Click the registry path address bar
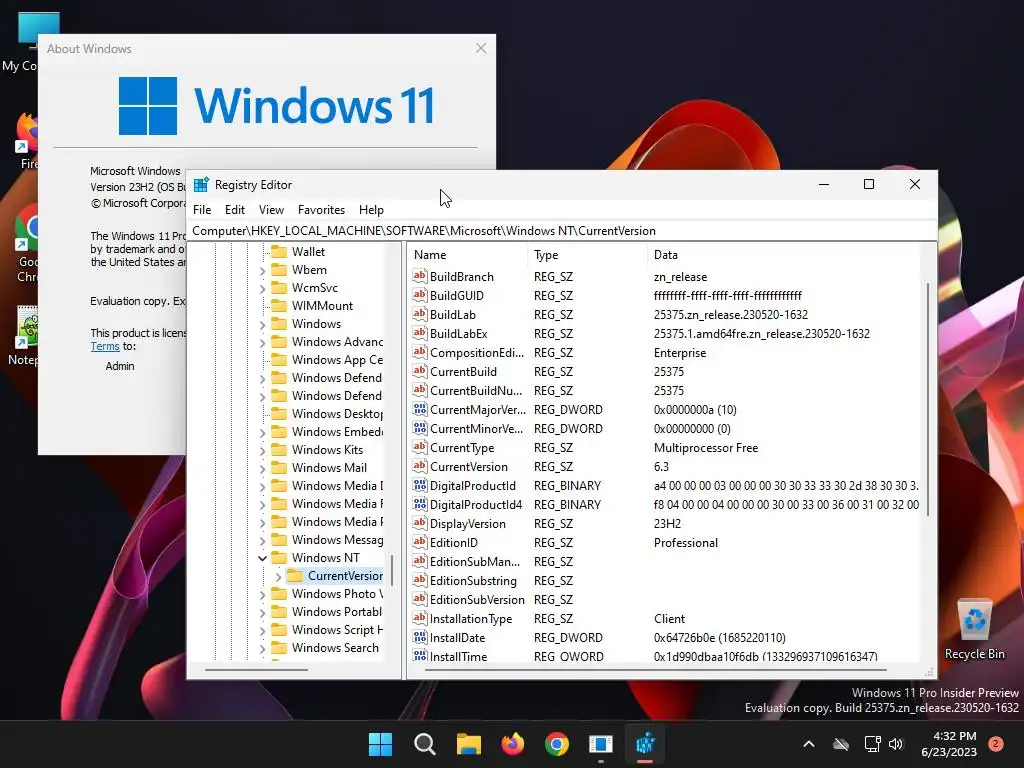Screen dimensions: 1024x768 pyautogui.click(x=562, y=231)
